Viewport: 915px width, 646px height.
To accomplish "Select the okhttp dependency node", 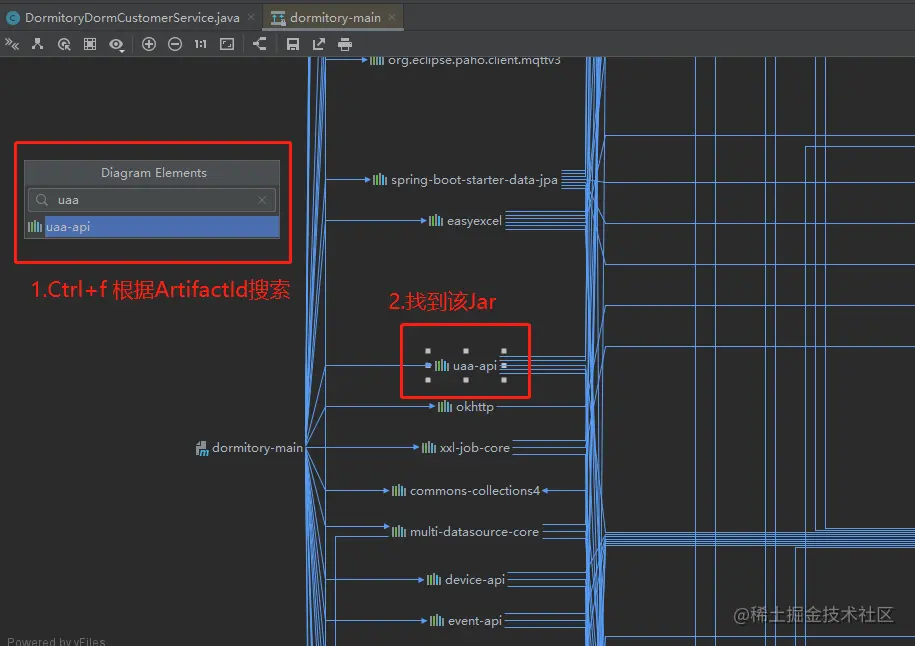I will point(466,407).
